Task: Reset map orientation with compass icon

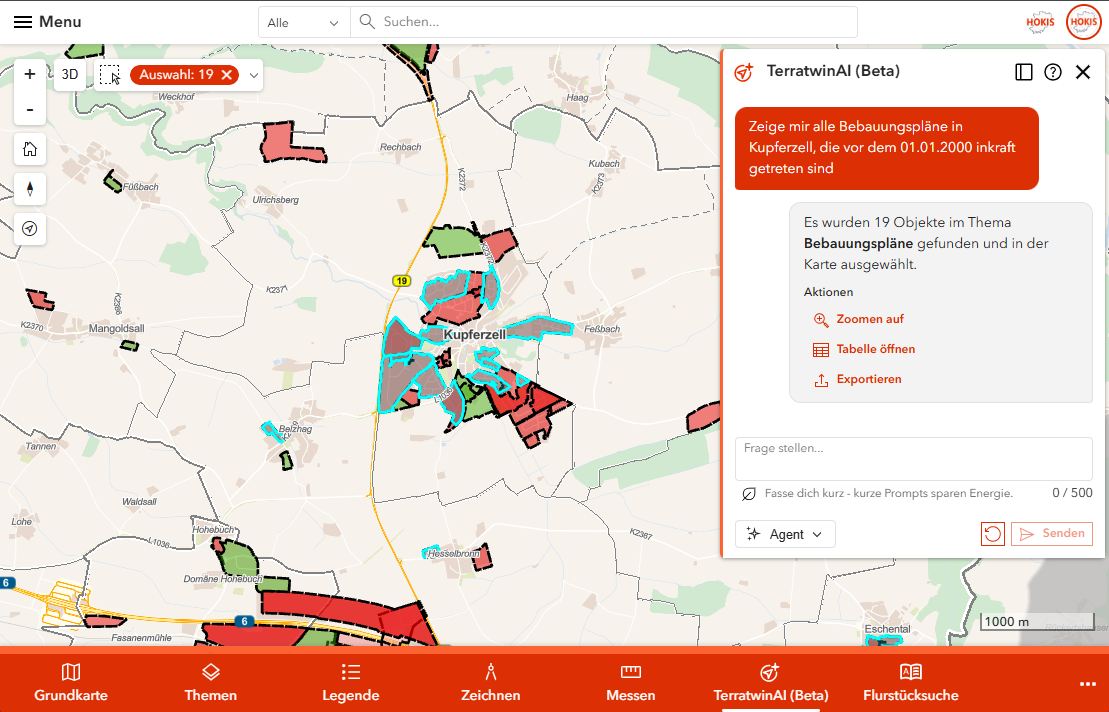Action: 30,189
